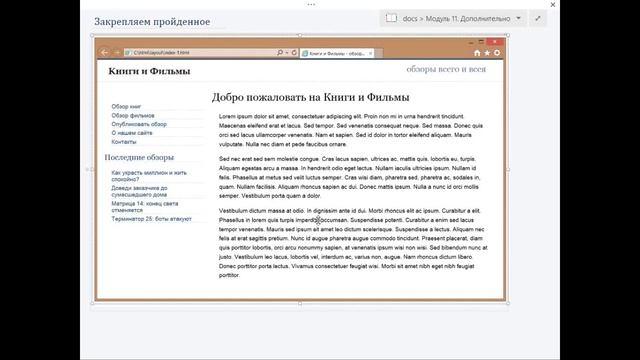Screen dimensions: 640x360
Task: Maximize the embedded browser window
Action: [481, 42]
